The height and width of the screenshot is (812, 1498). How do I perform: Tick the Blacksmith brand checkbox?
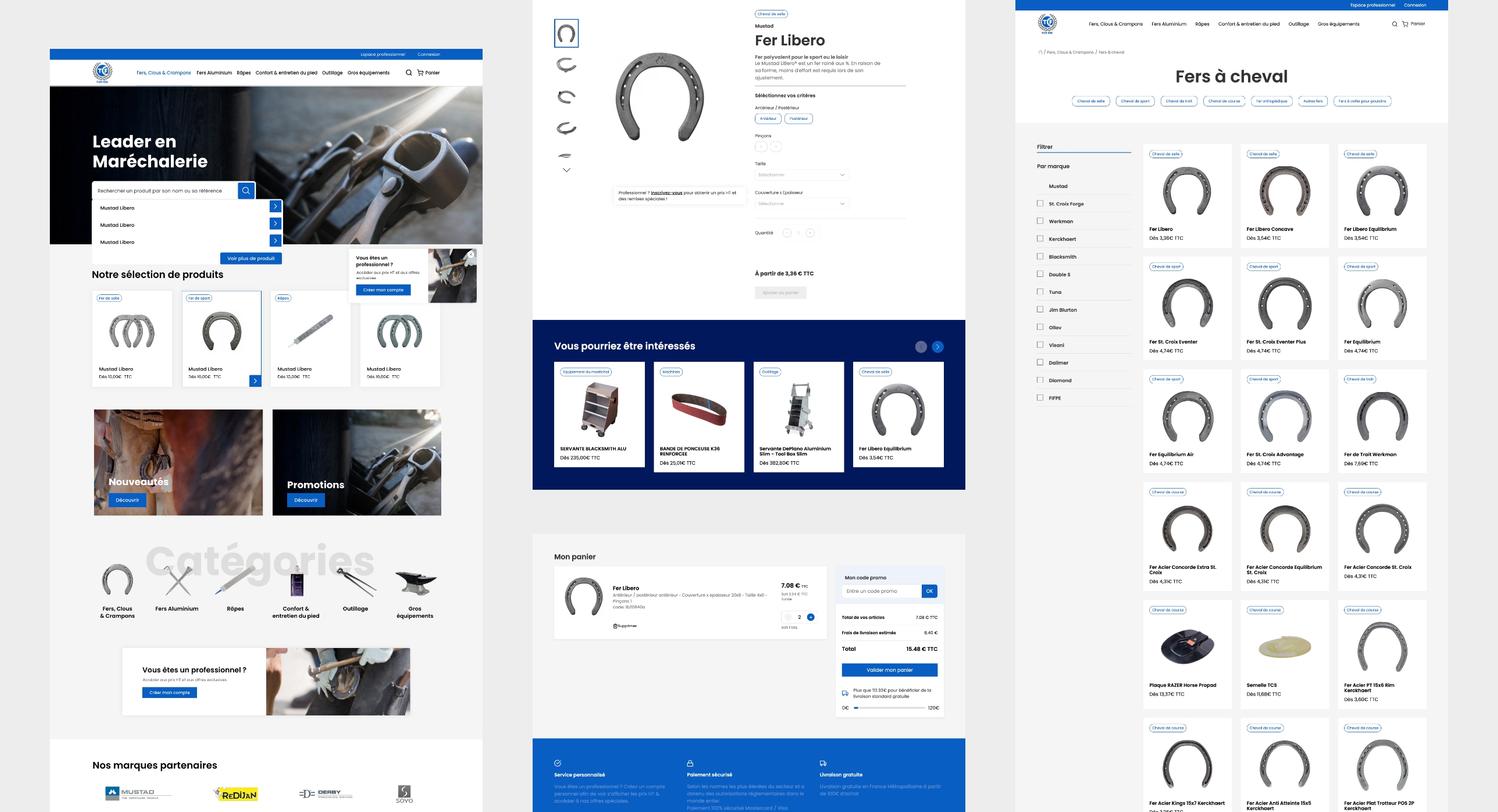[x=1040, y=256]
